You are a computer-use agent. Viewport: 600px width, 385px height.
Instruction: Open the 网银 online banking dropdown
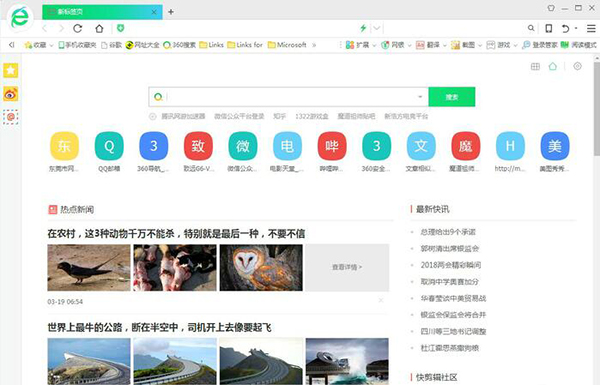point(396,45)
